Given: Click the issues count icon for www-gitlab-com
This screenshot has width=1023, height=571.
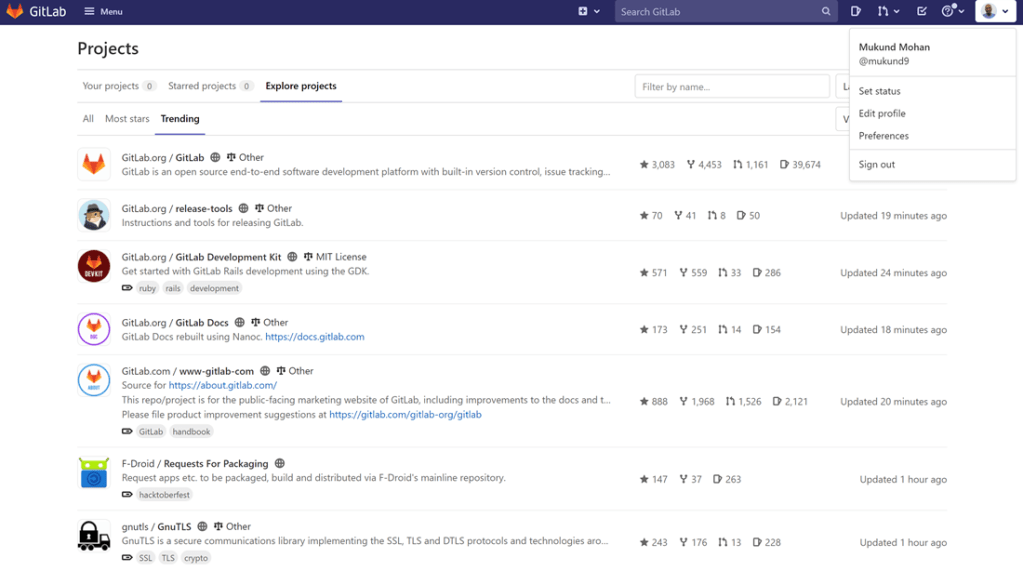Looking at the screenshot, I should click(777, 402).
